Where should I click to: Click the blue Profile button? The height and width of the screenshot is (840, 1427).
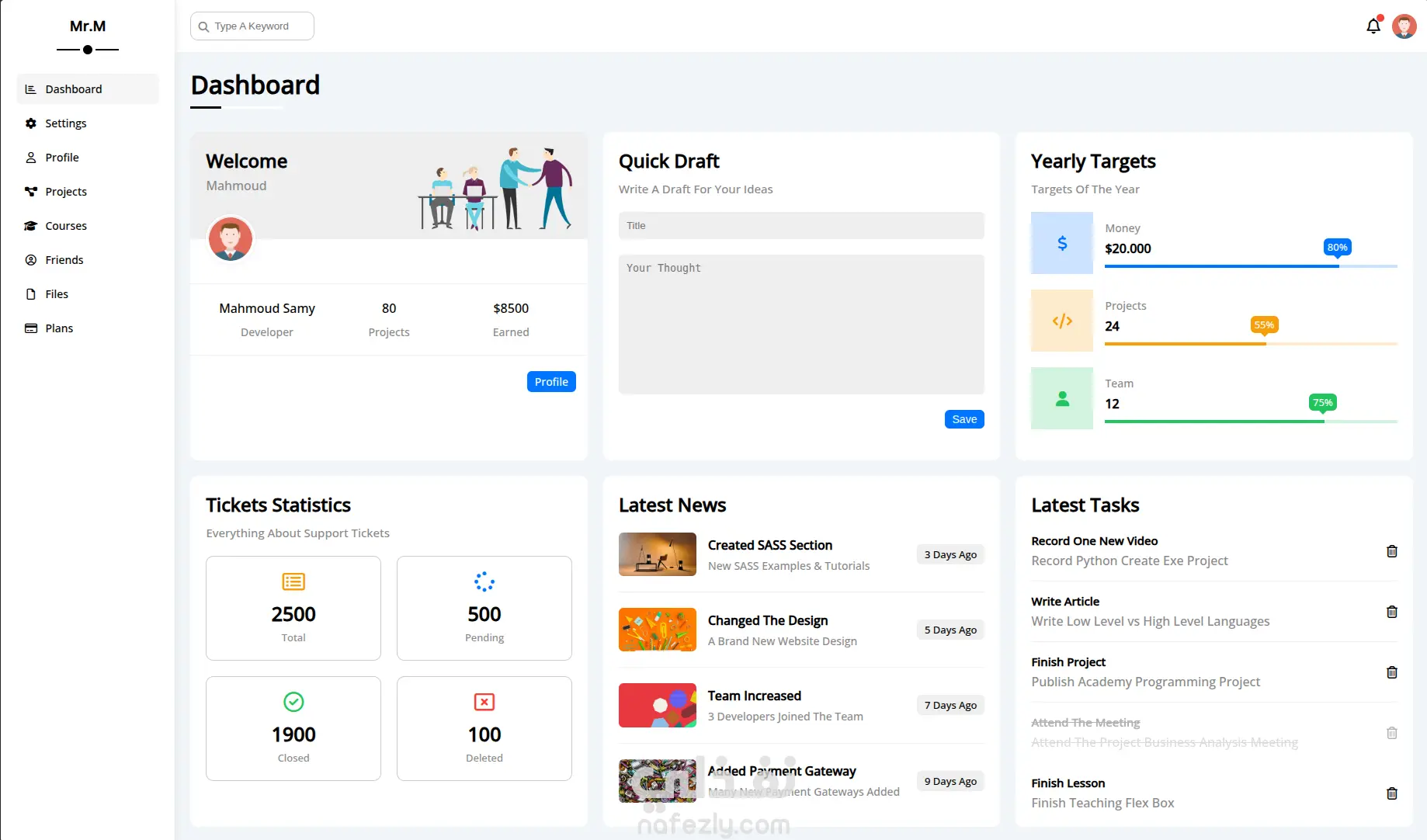point(551,382)
